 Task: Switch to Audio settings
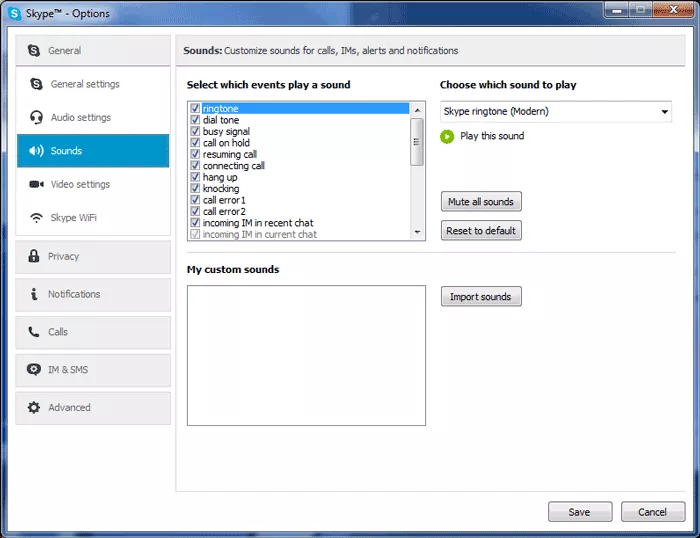(x=93, y=117)
